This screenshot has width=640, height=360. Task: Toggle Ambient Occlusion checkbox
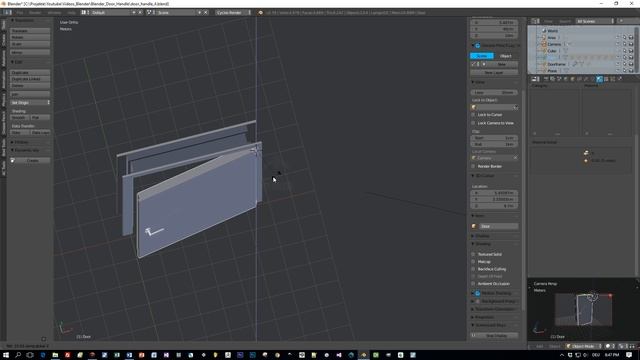click(x=473, y=284)
